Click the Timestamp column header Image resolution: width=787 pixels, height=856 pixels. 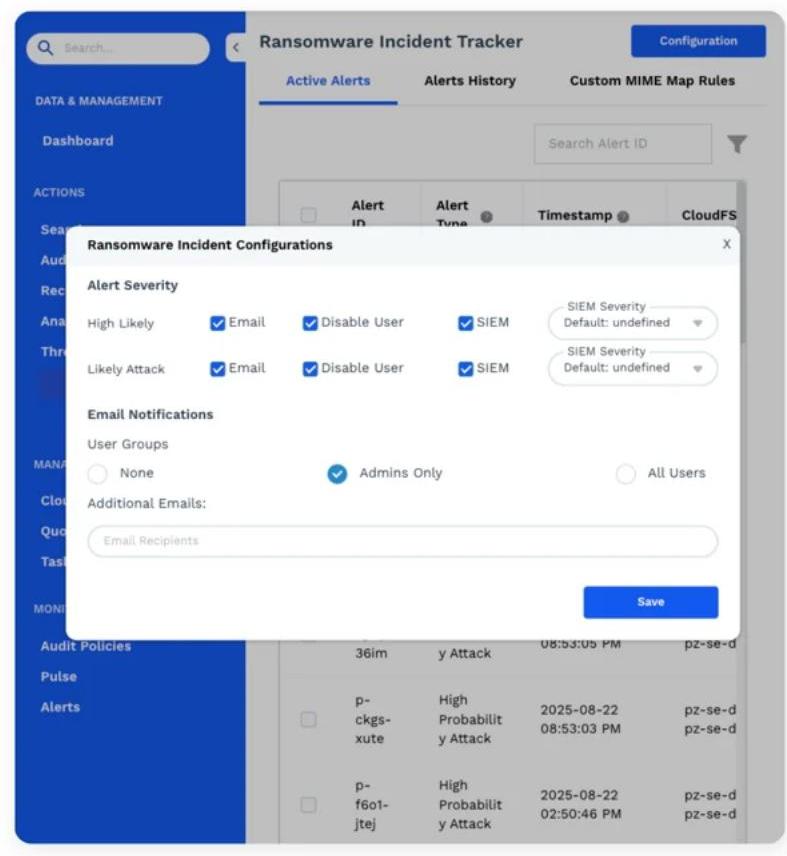[x=575, y=216]
